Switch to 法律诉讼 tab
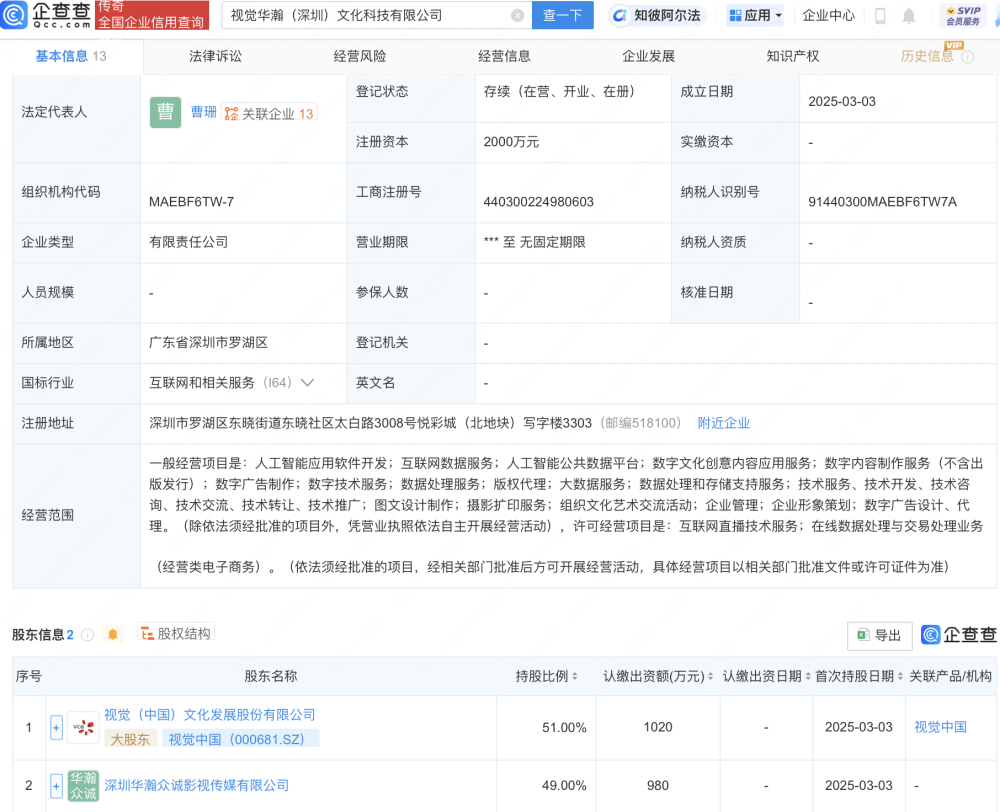This screenshot has height=812, width=1000. pos(216,56)
